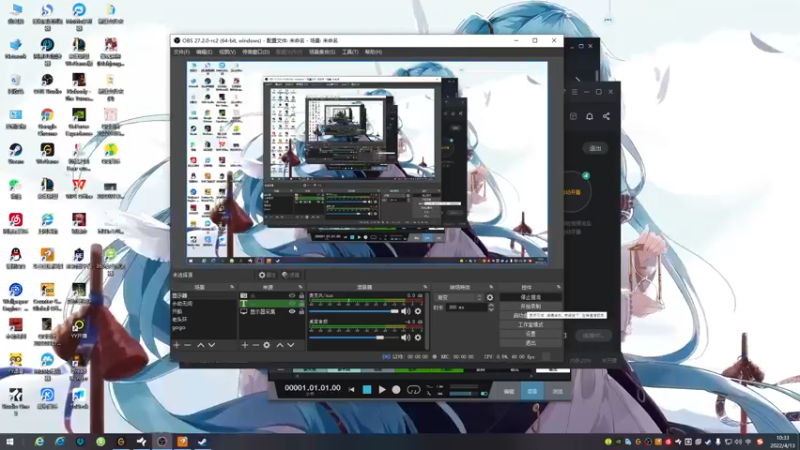This screenshot has width=800, height=450.
Task: Move the selected source up
Action: tap(280, 345)
